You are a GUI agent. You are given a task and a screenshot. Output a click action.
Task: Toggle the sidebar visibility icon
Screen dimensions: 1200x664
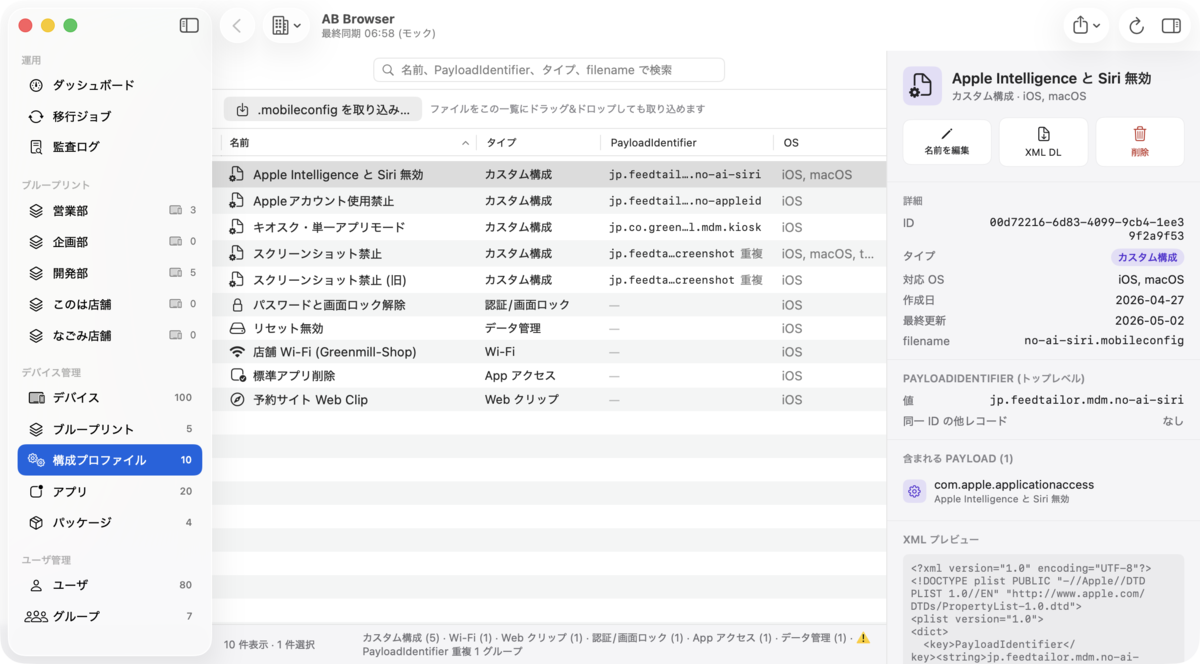click(x=189, y=26)
